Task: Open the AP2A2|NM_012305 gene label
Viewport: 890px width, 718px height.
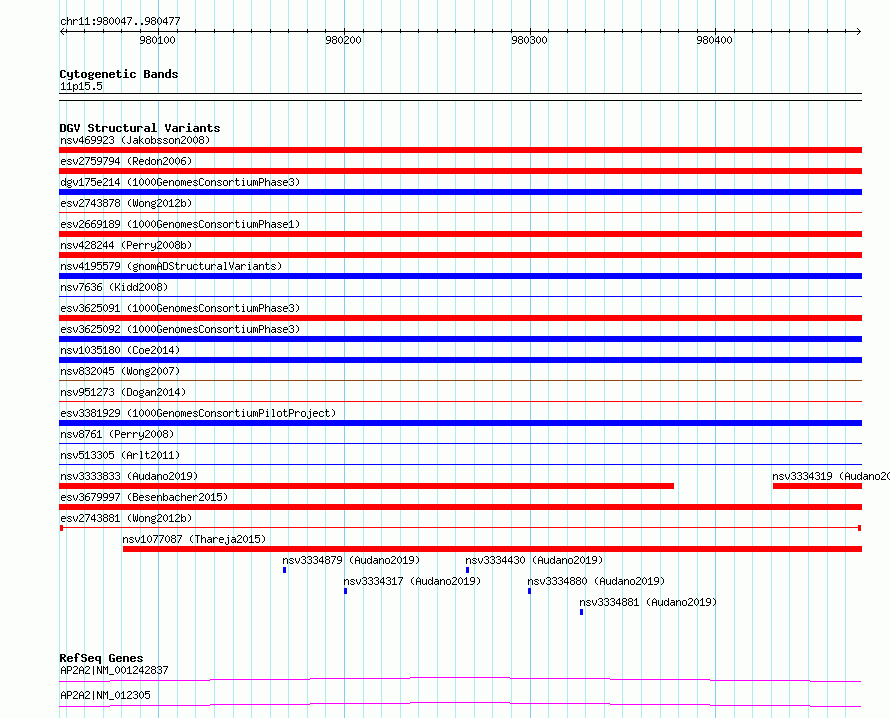Action: click(105, 695)
